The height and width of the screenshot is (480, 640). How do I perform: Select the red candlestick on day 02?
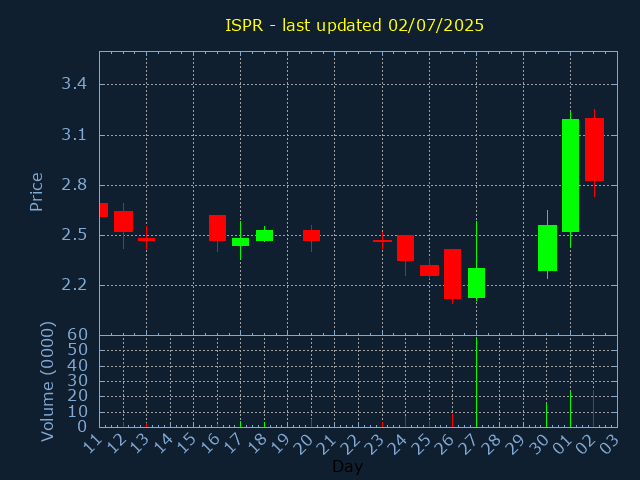pos(594,149)
